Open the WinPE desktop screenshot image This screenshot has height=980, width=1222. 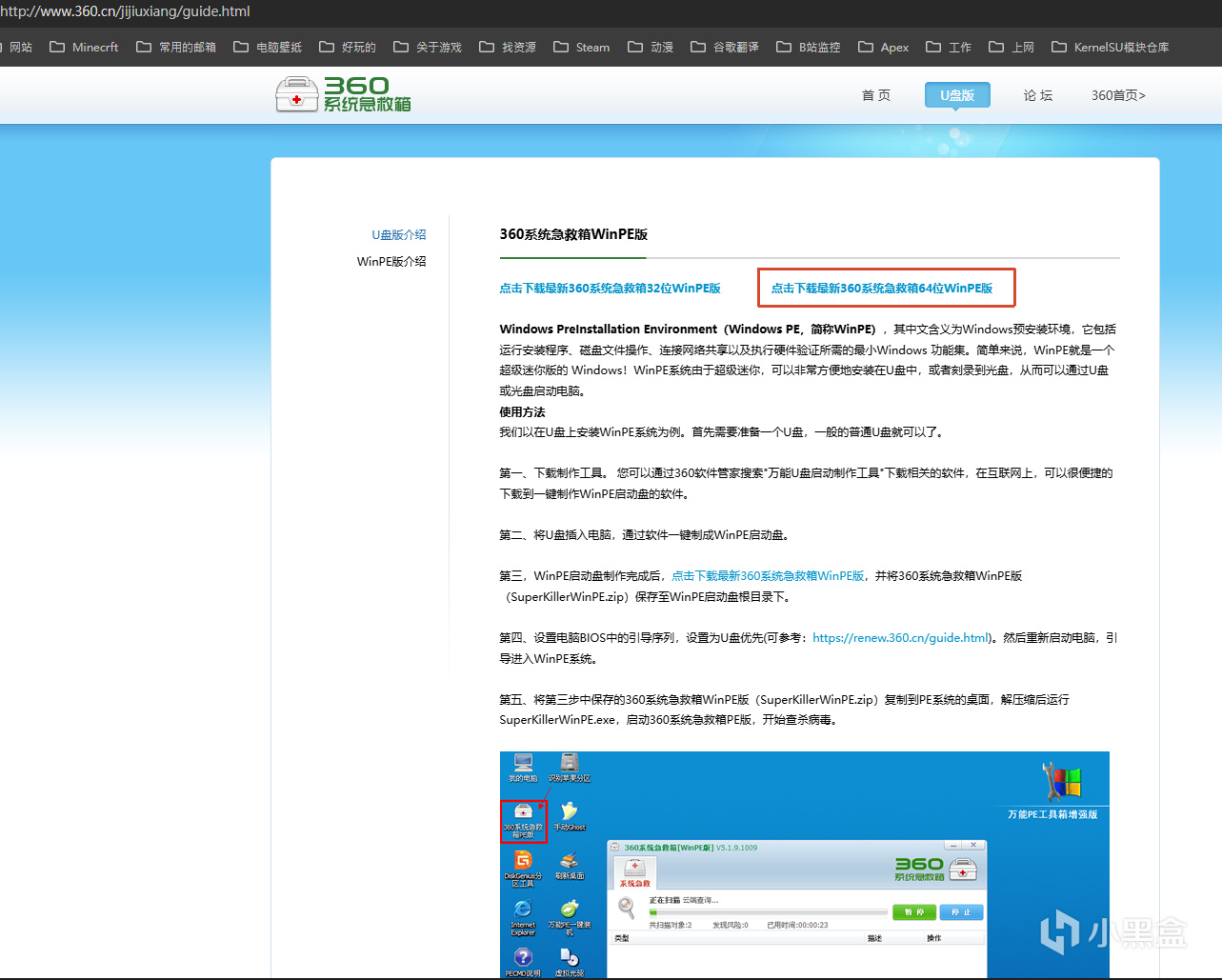click(x=804, y=865)
